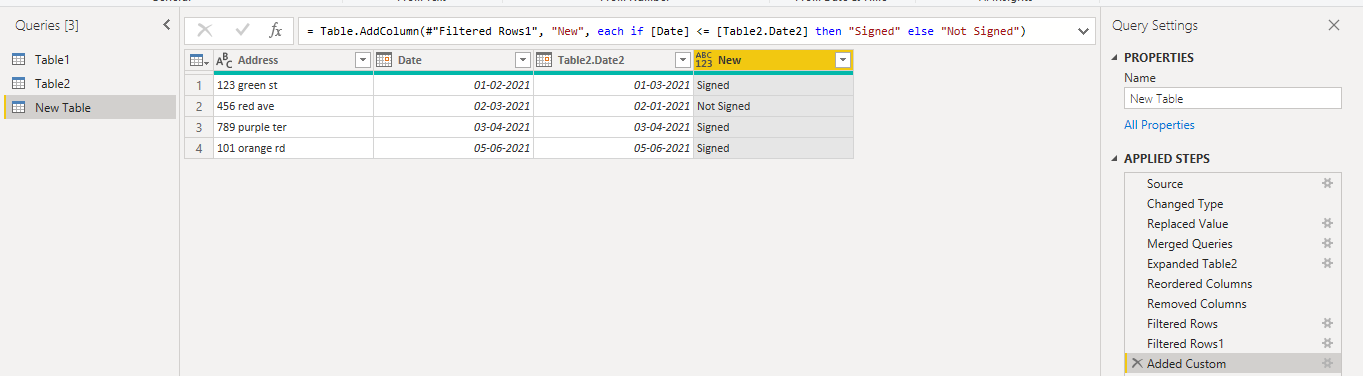Open Expanded Table2 step settings gear
The width and height of the screenshot is (1363, 376).
[x=1327, y=264]
